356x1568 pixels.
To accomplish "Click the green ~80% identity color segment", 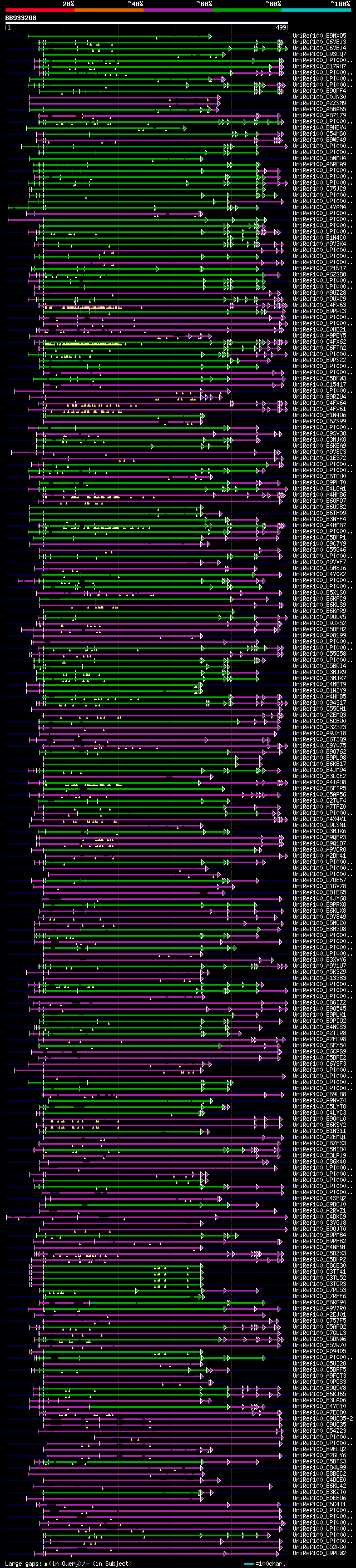I will (247, 10).
